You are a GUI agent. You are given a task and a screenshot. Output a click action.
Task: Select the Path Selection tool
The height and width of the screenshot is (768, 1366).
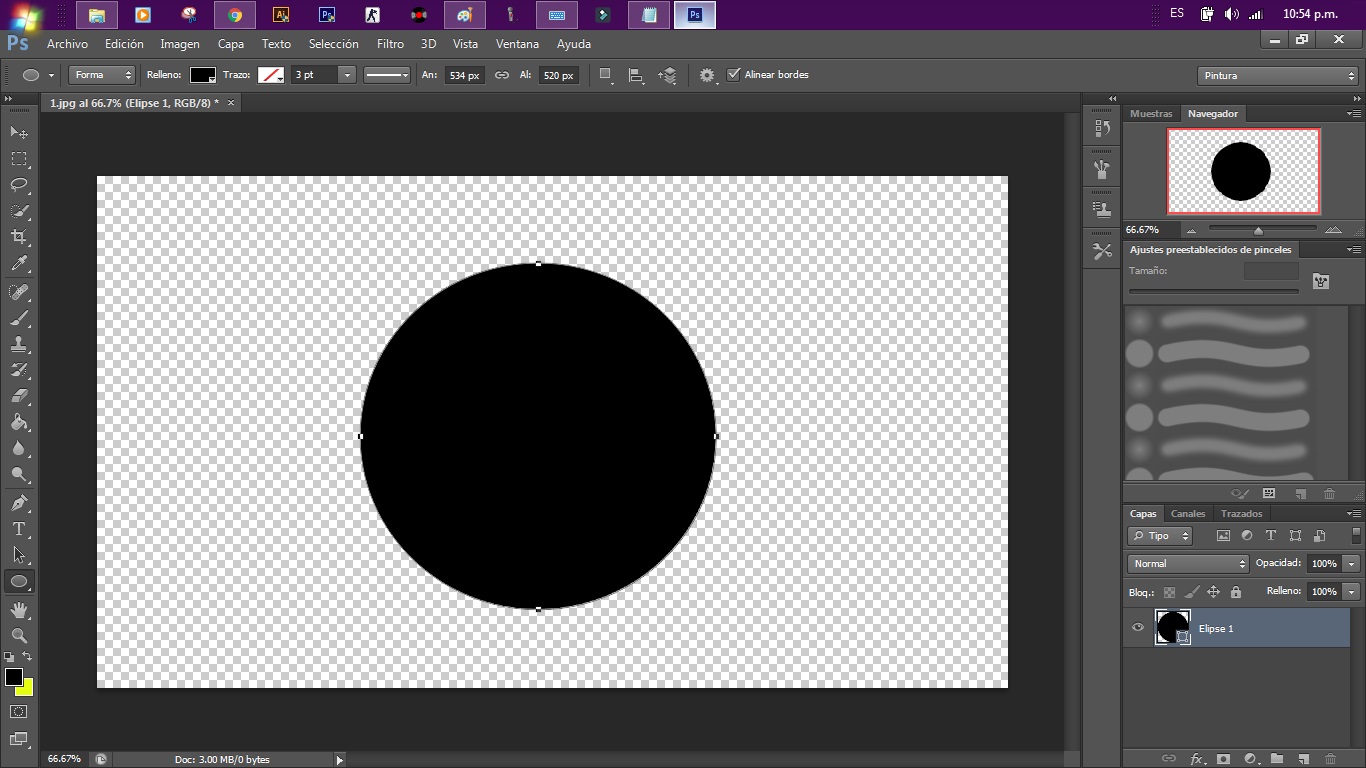pyautogui.click(x=19, y=554)
